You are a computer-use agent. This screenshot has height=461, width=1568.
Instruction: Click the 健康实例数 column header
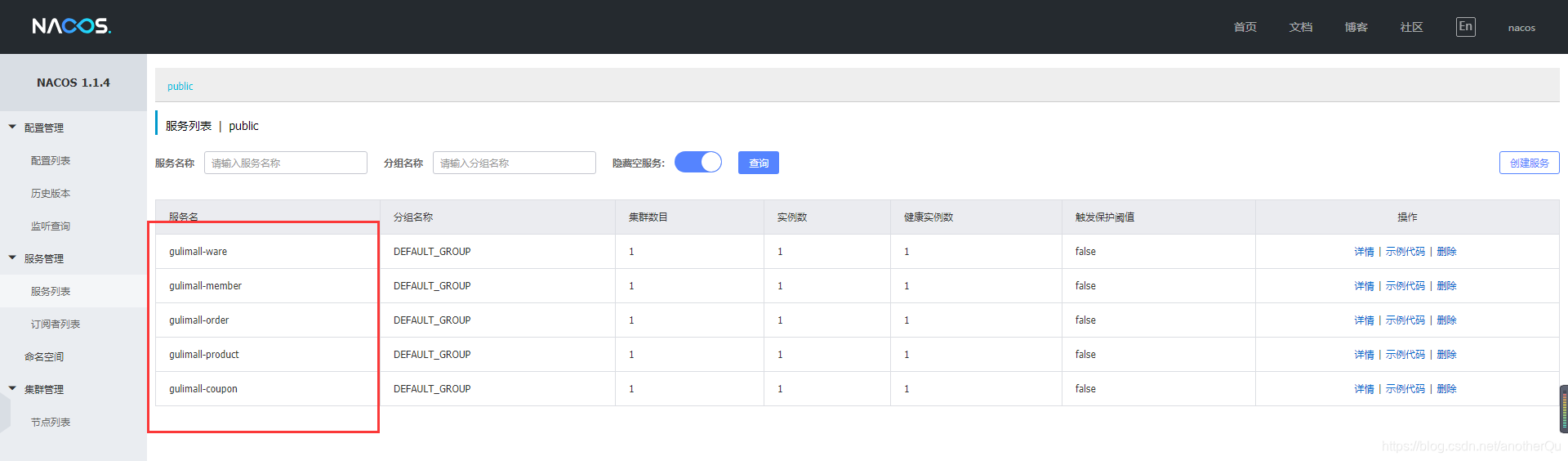pyautogui.click(x=929, y=217)
